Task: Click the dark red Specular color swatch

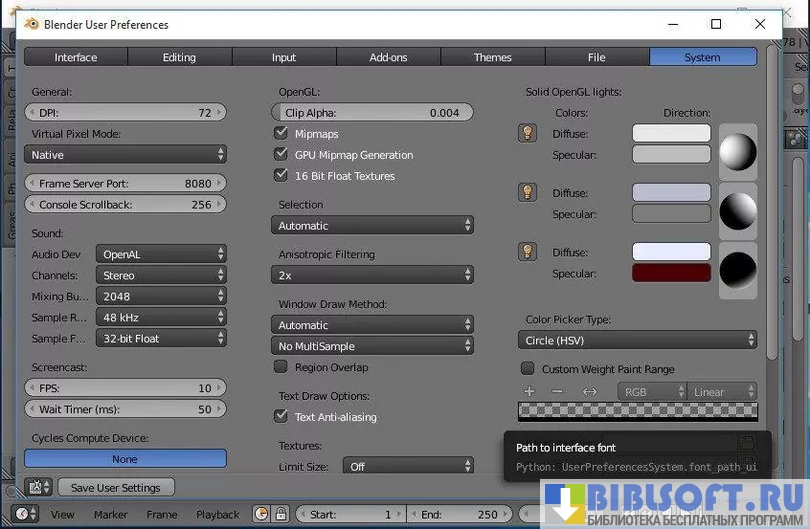Action: (671, 273)
